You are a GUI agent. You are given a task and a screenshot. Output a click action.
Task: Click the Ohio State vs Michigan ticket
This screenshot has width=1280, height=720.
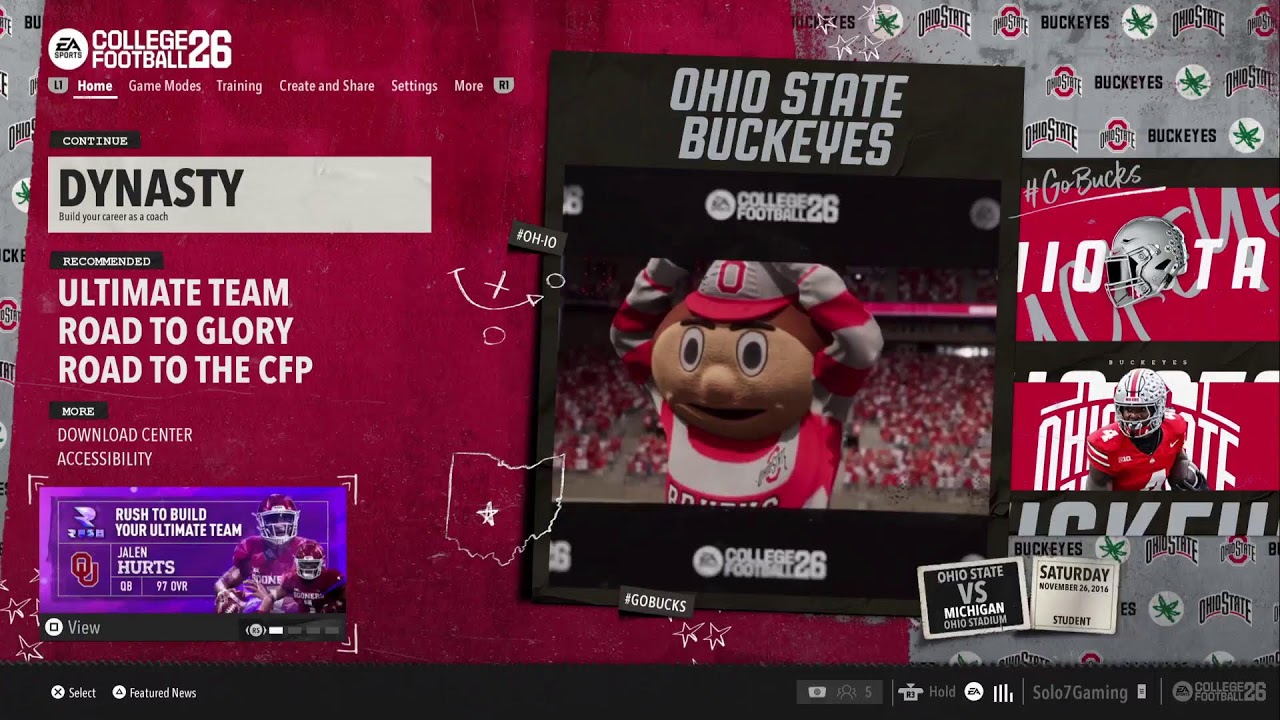[972, 597]
